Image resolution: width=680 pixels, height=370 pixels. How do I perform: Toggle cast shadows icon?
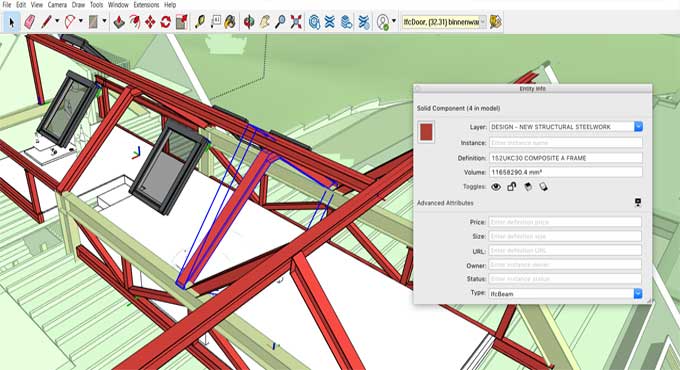(543, 187)
